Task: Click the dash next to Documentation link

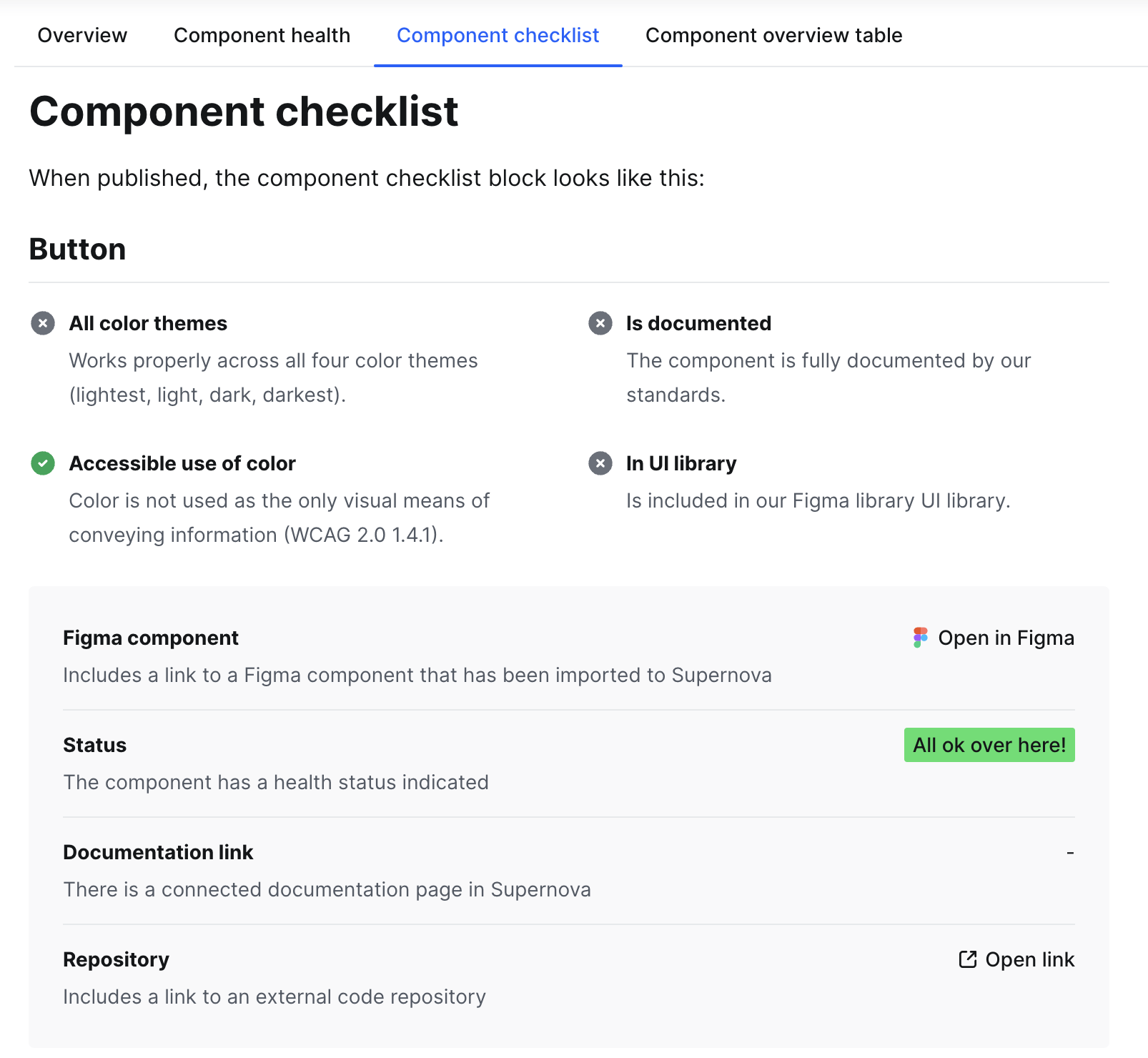Action: [1070, 852]
